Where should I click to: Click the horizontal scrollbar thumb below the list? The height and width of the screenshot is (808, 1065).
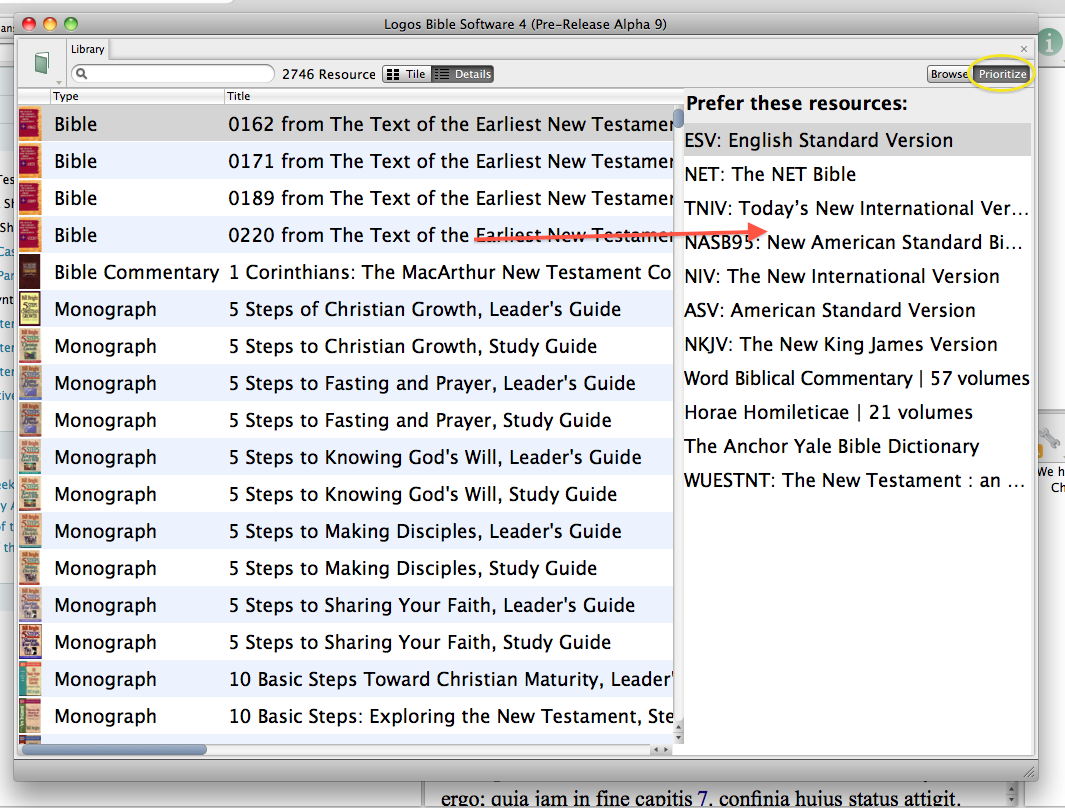114,750
